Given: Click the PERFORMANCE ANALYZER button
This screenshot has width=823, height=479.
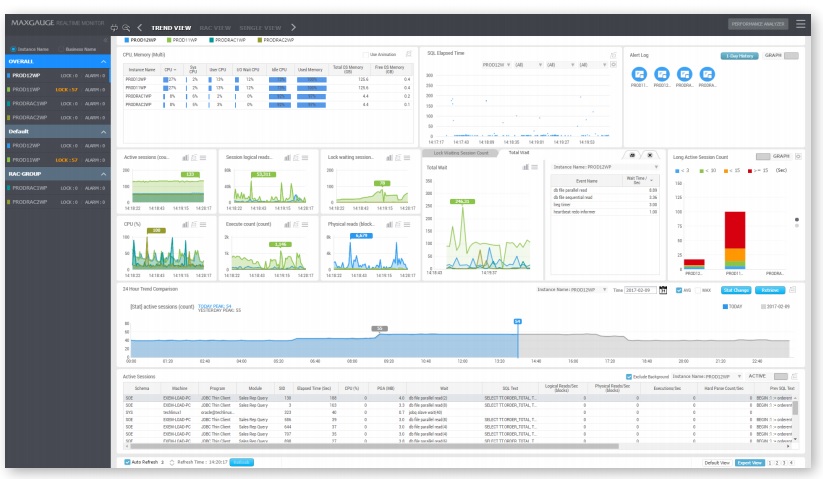Looking at the screenshot, I should click(x=757, y=24).
